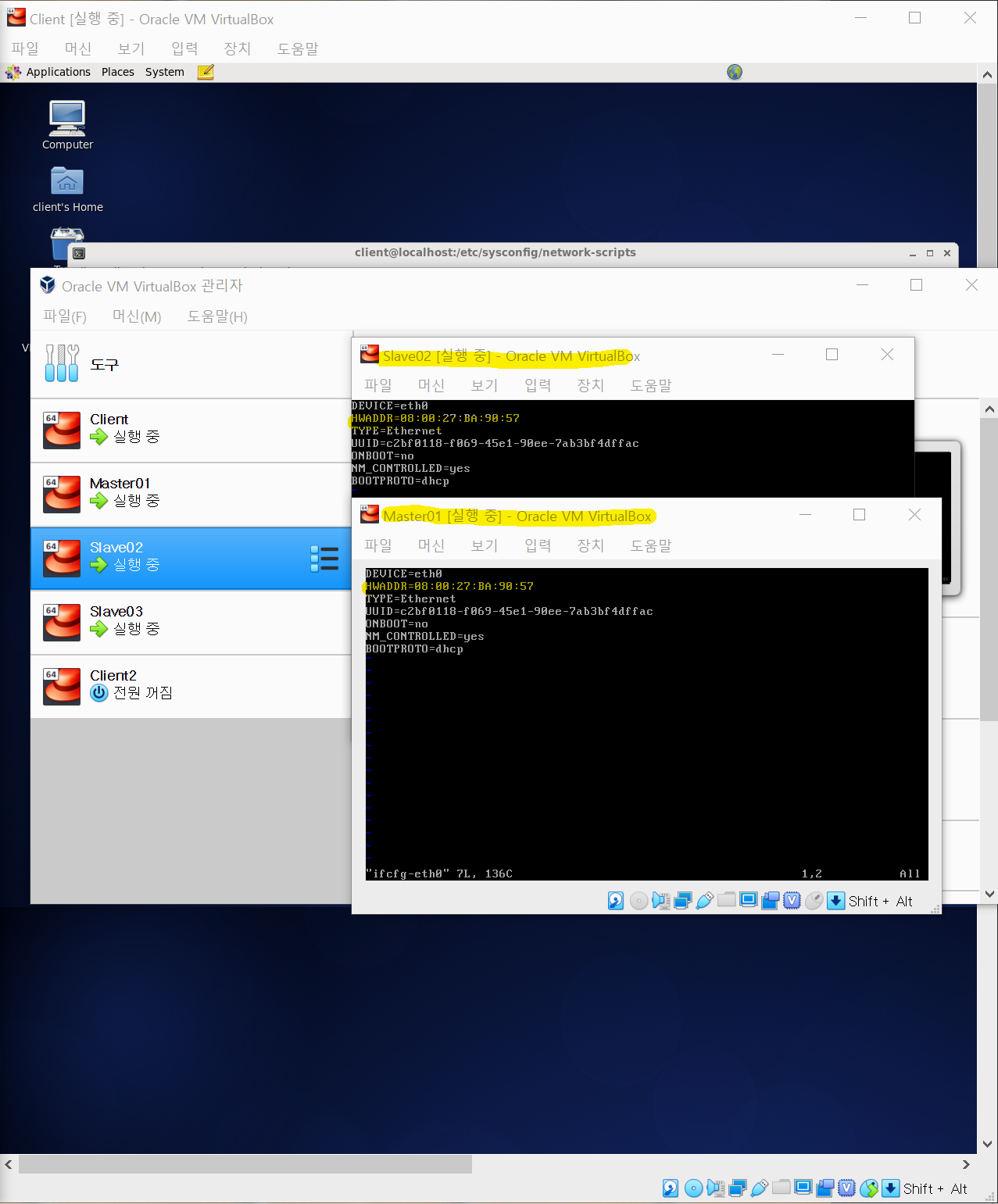Click the mouse integration indicator in Master01 status bar

[814, 901]
